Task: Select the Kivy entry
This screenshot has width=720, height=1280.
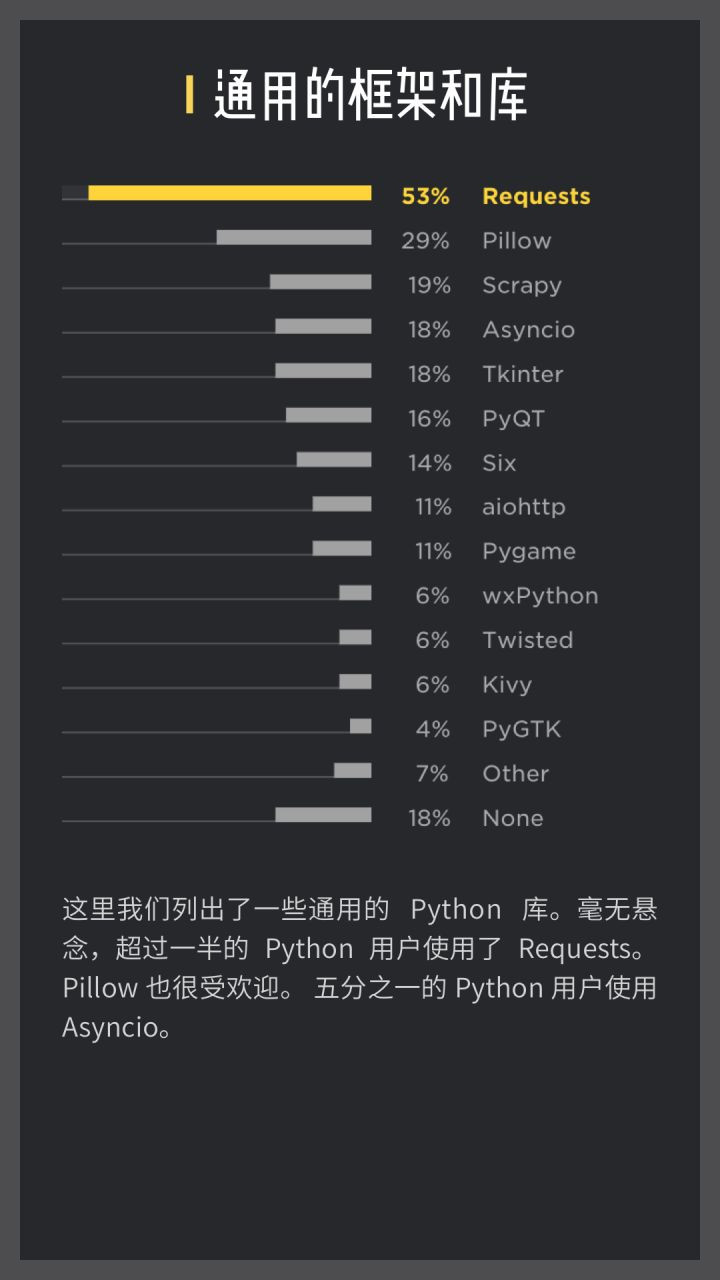Action: pyautogui.click(x=507, y=685)
